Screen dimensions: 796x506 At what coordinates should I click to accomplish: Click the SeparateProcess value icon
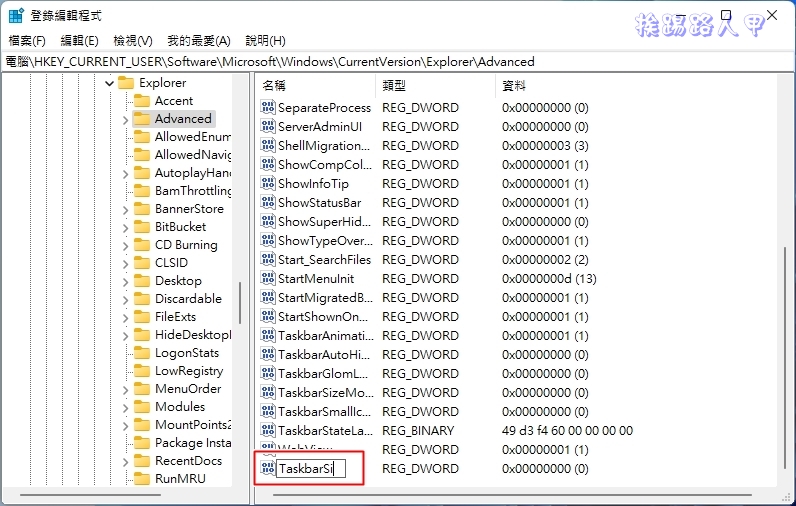[268, 108]
